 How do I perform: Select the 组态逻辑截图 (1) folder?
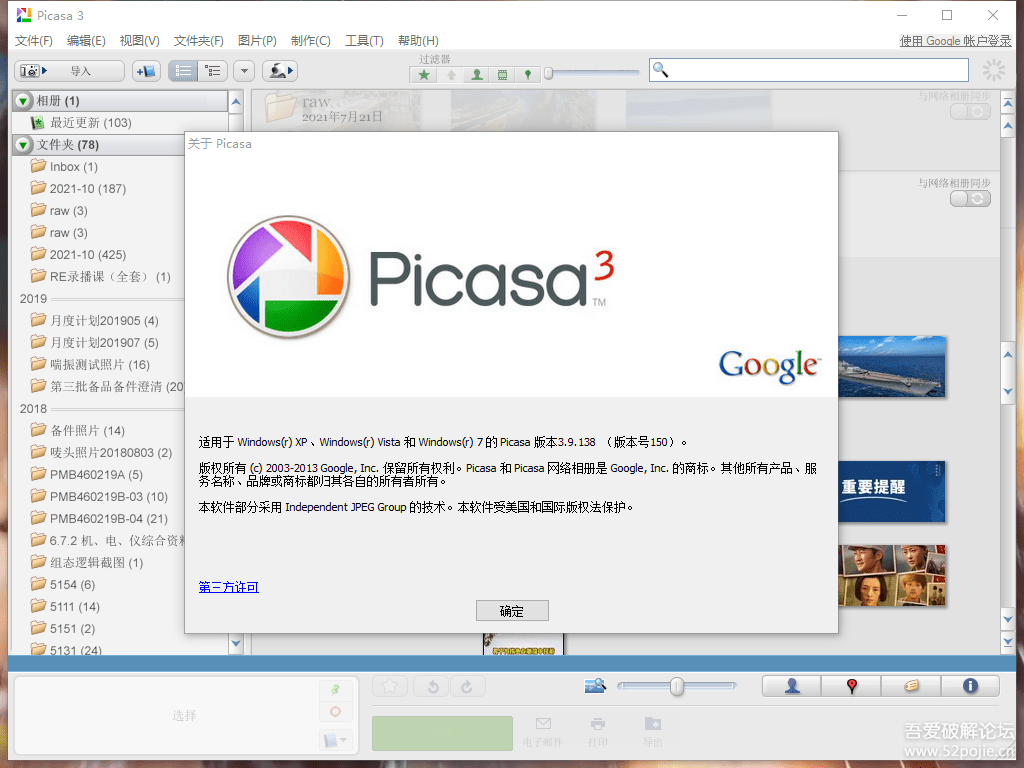coord(87,563)
